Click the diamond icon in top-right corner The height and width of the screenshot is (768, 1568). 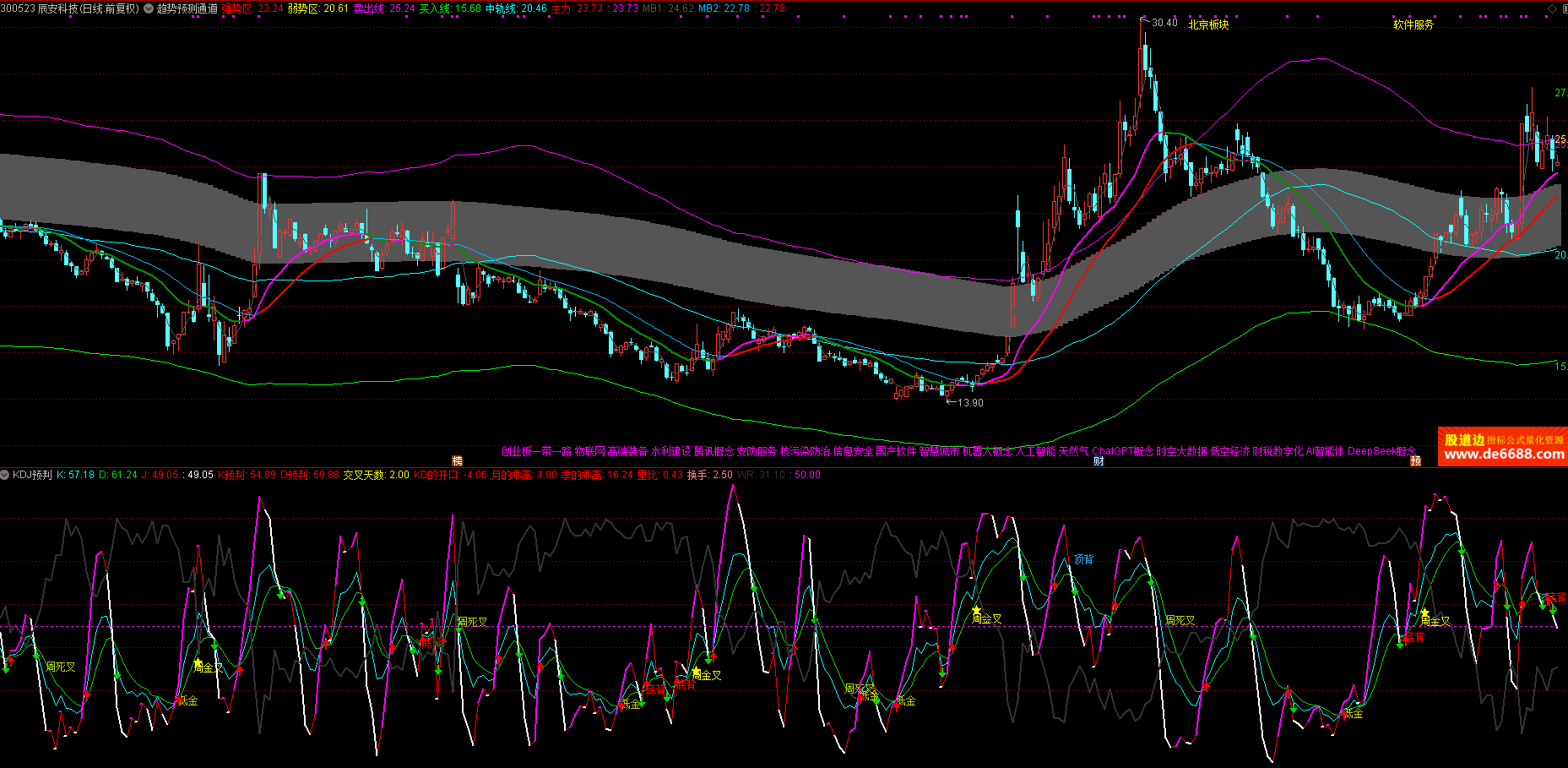1551,8
